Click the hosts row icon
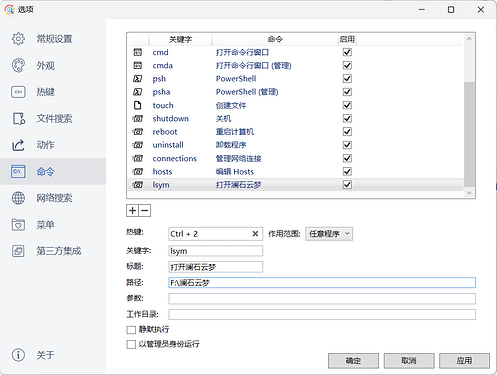The width and height of the screenshot is (497, 375). coord(137,172)
